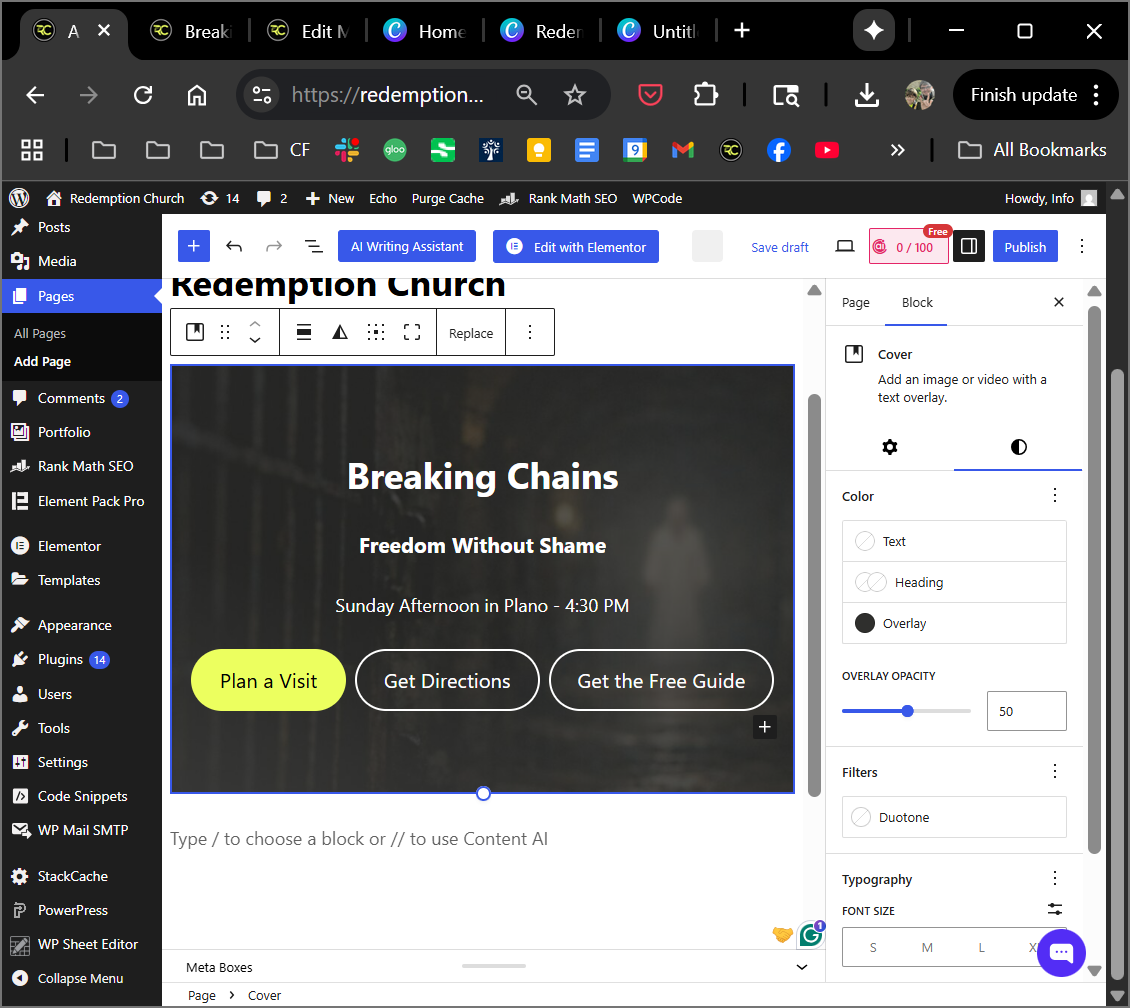
Task: Expand the Meta Boxes section
Action: coord(801,967)
